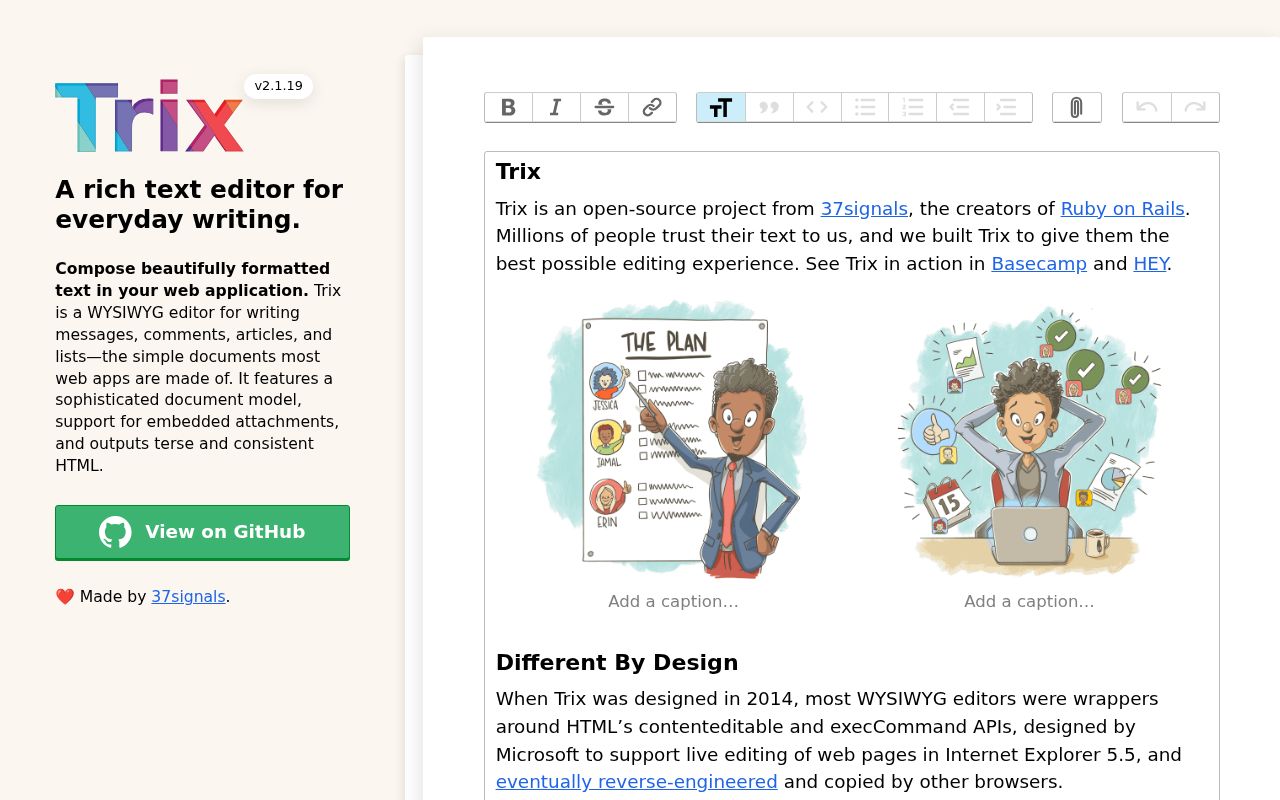Open 37signals link beside Made by
This screenshot has width=1280, height=800.
[188, 596]
